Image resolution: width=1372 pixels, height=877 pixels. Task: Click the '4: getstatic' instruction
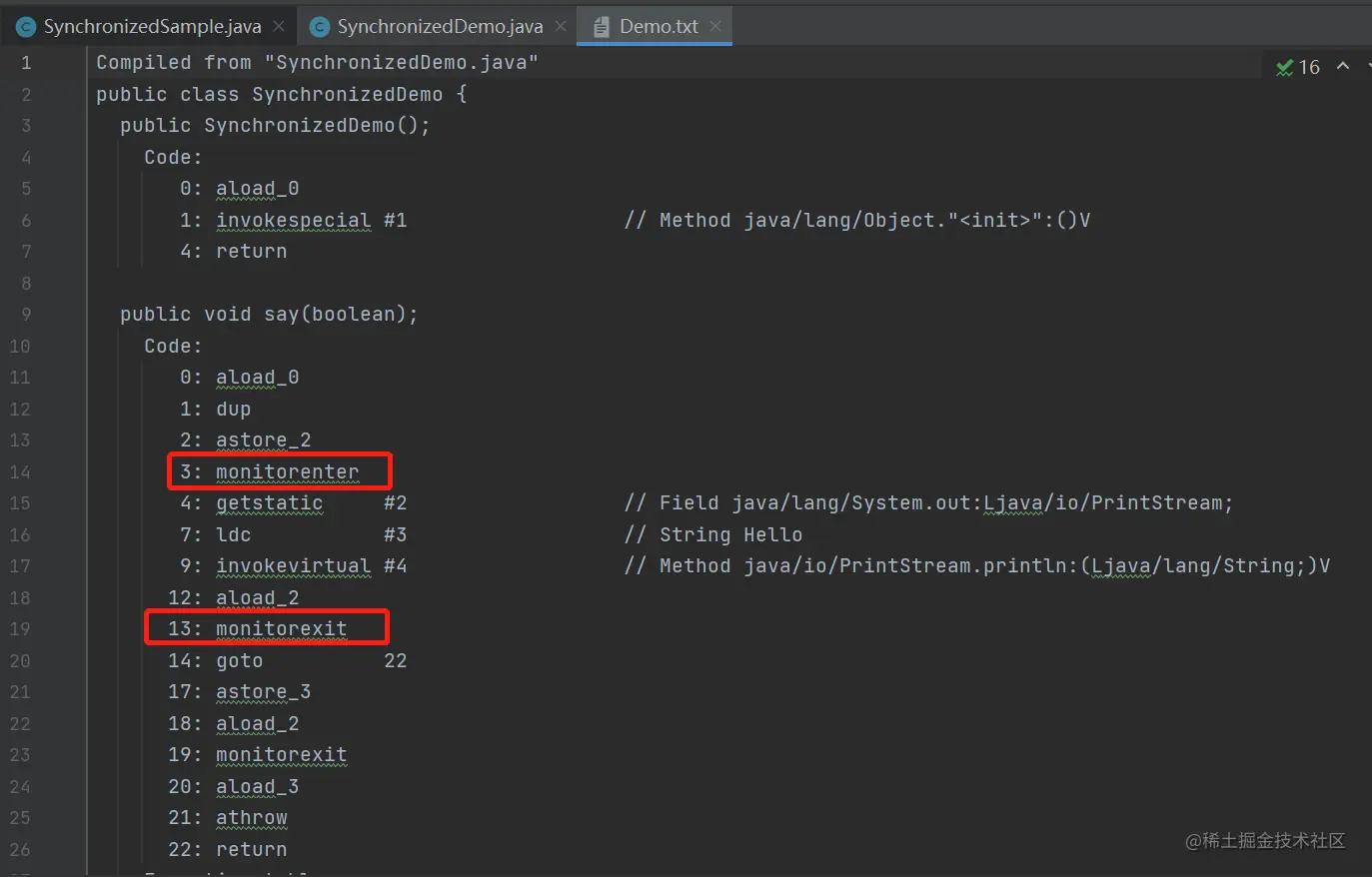[x=251, y=503]
